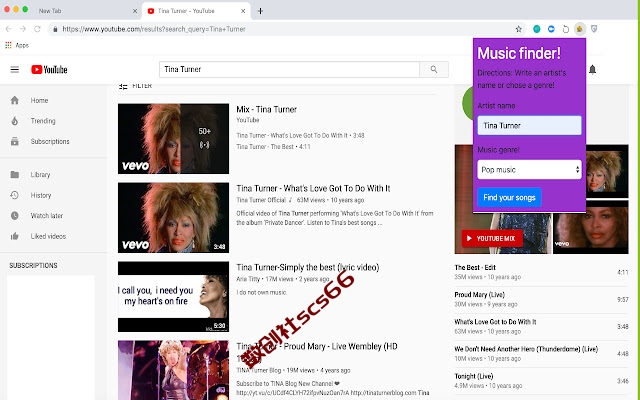640x400 pixels.
Task: Click the YouTube search box
Action: tap(289, 69)
